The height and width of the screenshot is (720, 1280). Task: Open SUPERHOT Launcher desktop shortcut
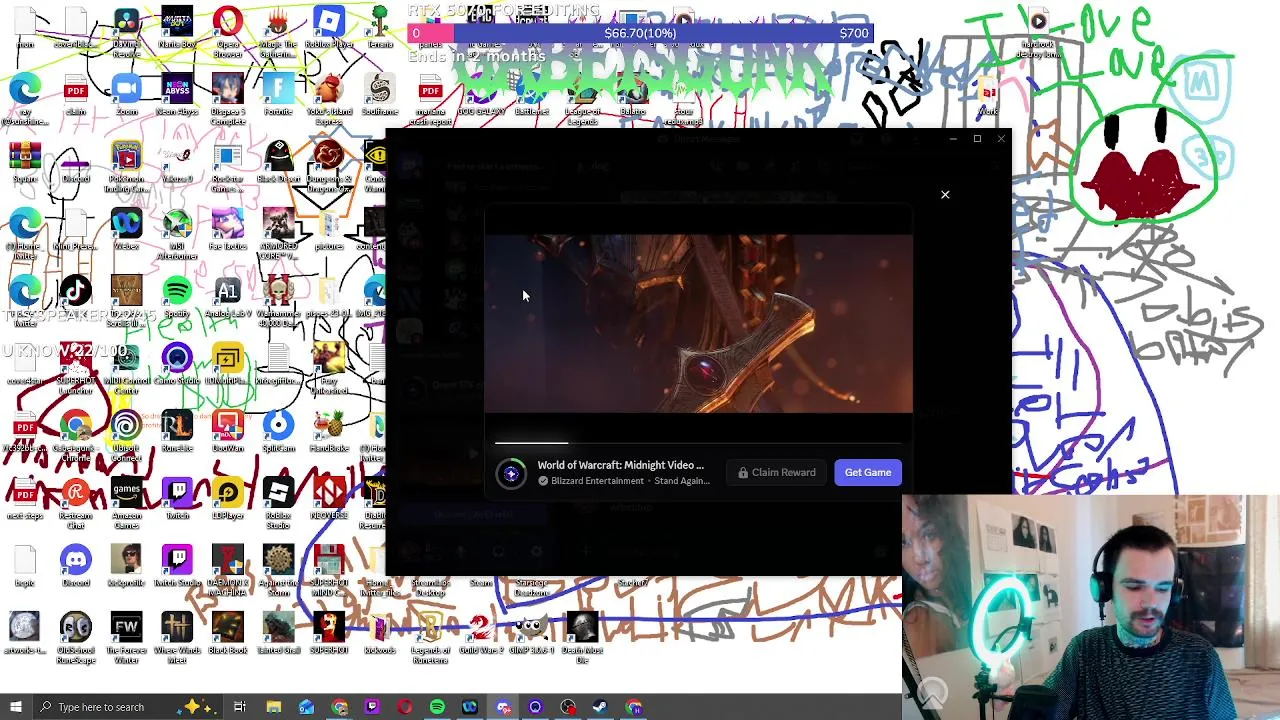75,368
